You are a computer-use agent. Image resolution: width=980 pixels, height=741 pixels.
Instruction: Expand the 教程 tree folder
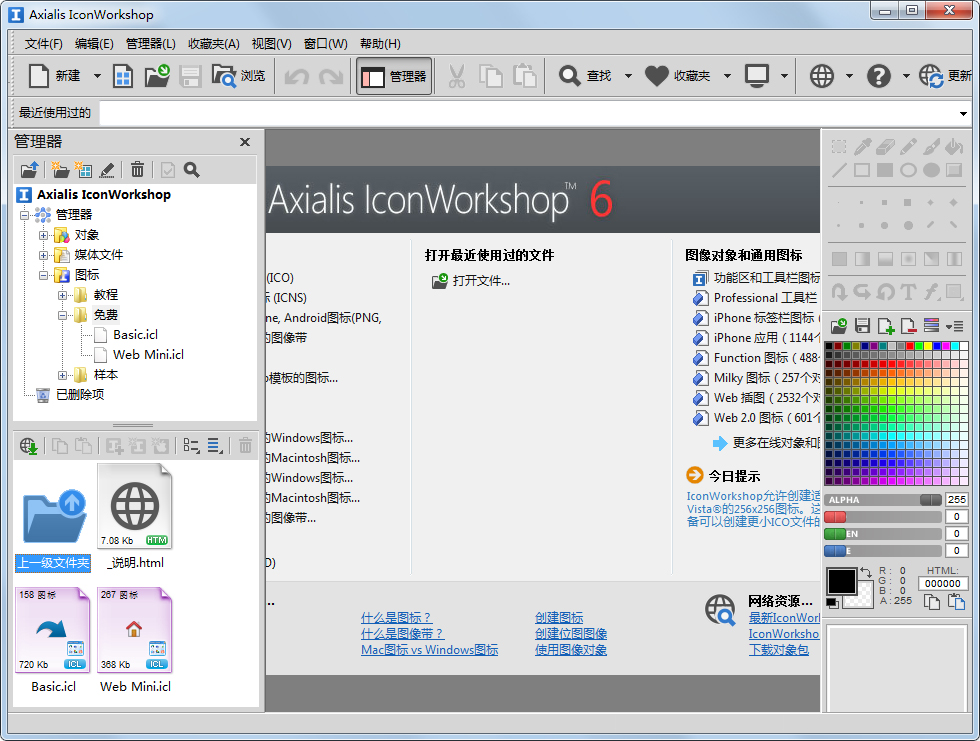click(x=62, y=296)
